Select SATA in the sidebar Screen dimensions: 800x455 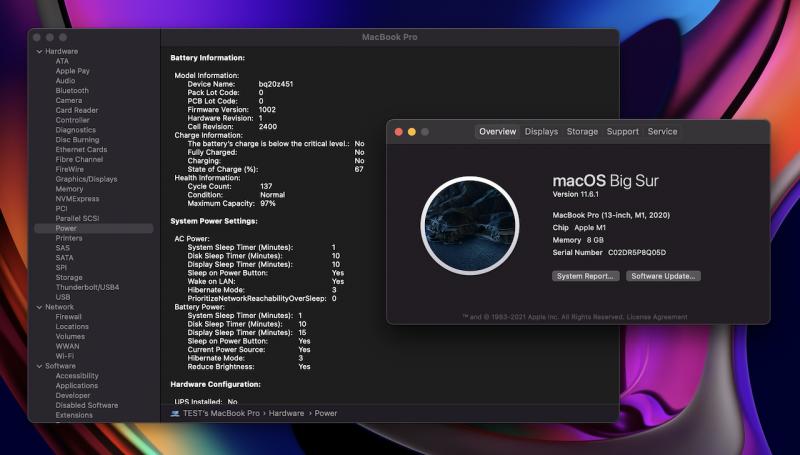[x=64, y=258]
